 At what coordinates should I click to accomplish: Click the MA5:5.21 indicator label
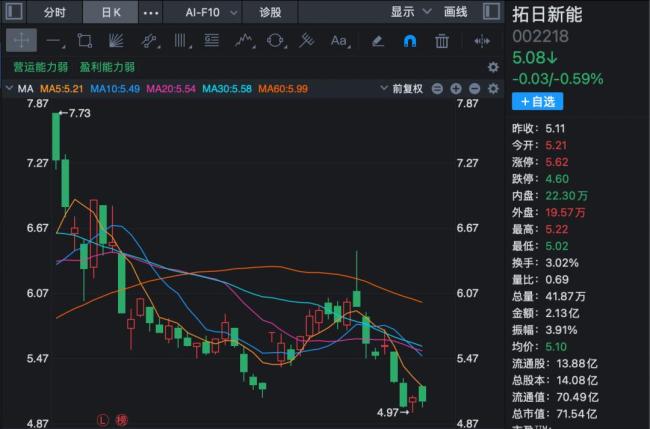(61, 88)
